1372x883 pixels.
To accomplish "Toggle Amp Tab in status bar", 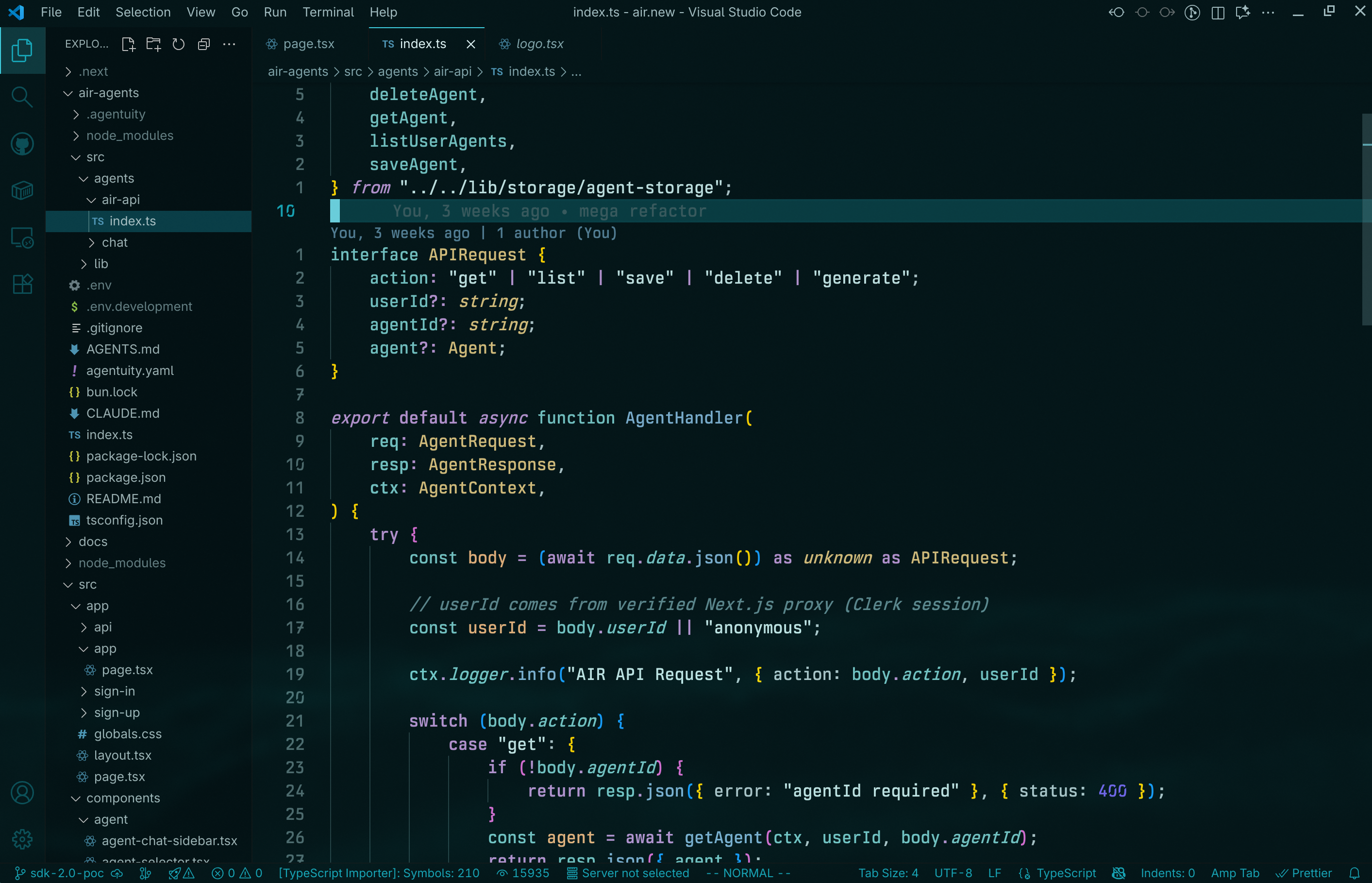I will (x=1235, y=873).
